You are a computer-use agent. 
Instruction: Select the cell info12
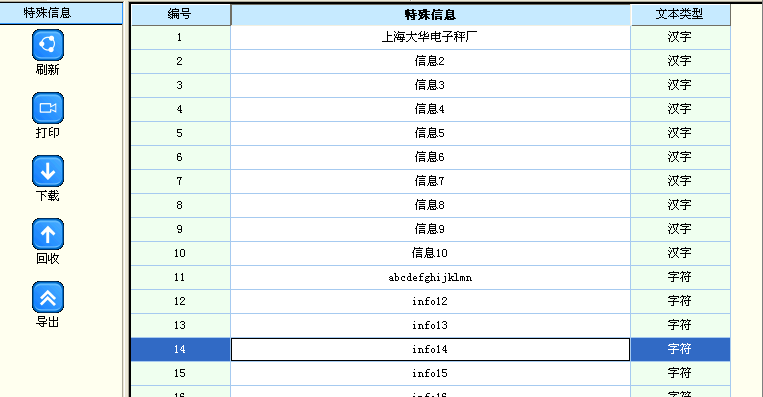430,301
